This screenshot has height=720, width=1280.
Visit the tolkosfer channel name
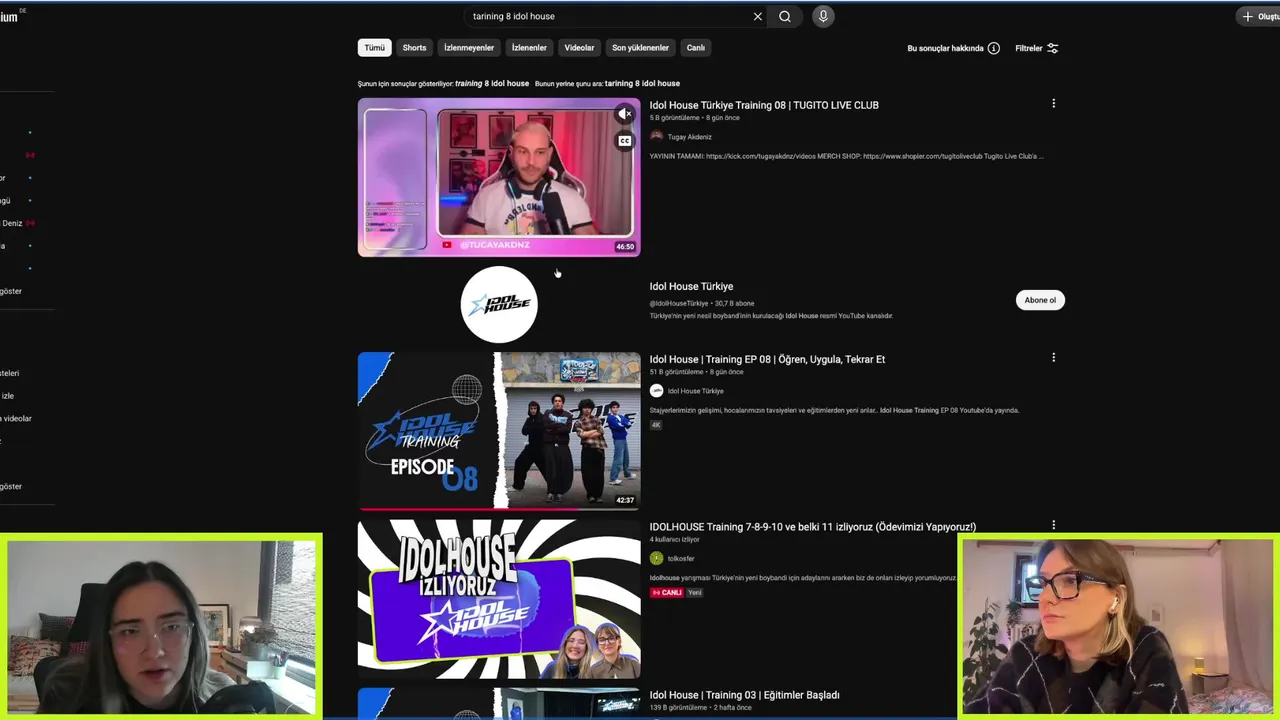[x=681, y=559]
